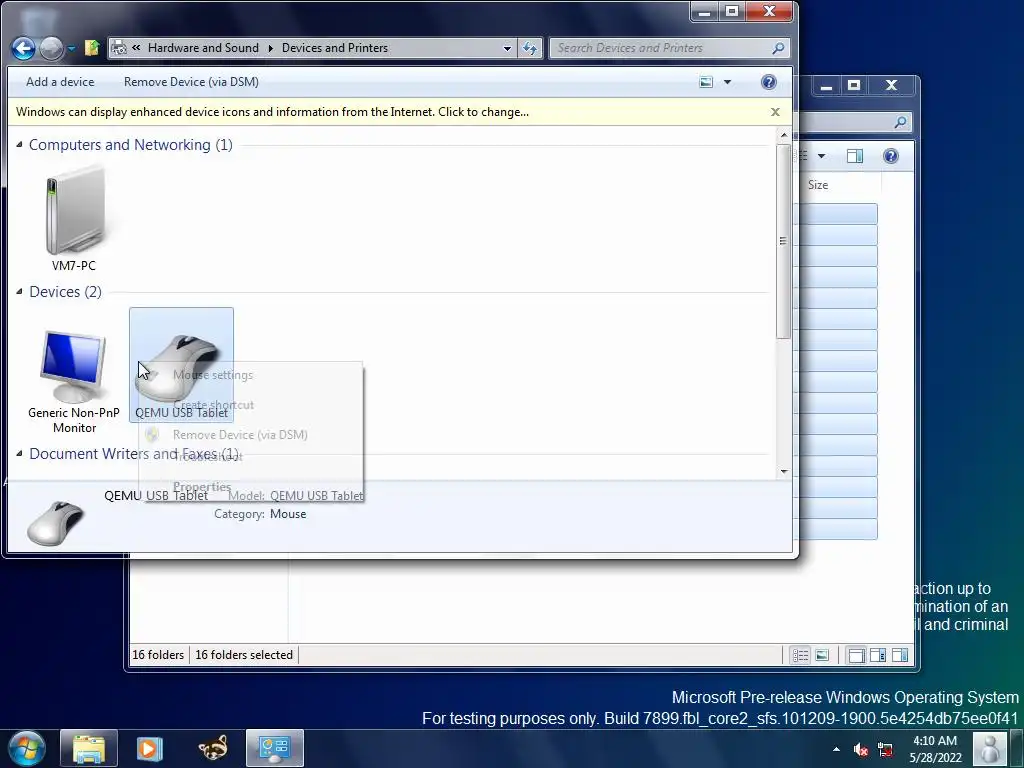Screen dimensions: 1024x768
Task: Click the muted volume tray icon
Action: coord(861,750)
